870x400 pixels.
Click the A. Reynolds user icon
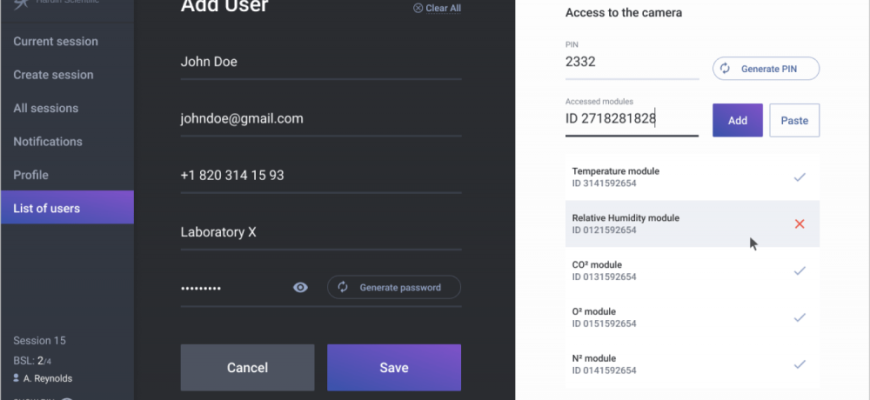coord(16,379)
